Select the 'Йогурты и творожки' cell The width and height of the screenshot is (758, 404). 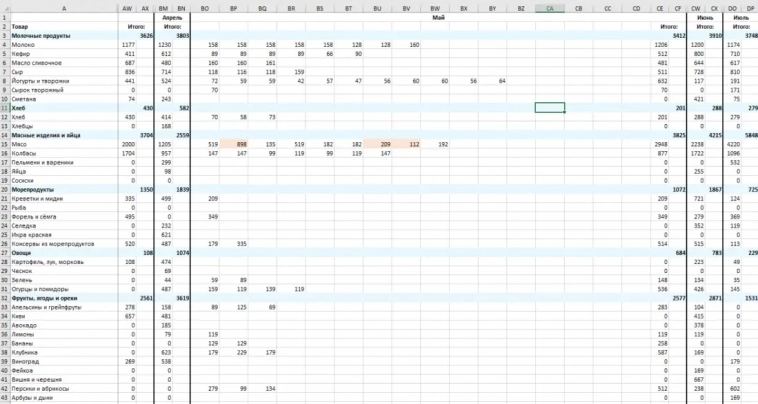[64, 81]
